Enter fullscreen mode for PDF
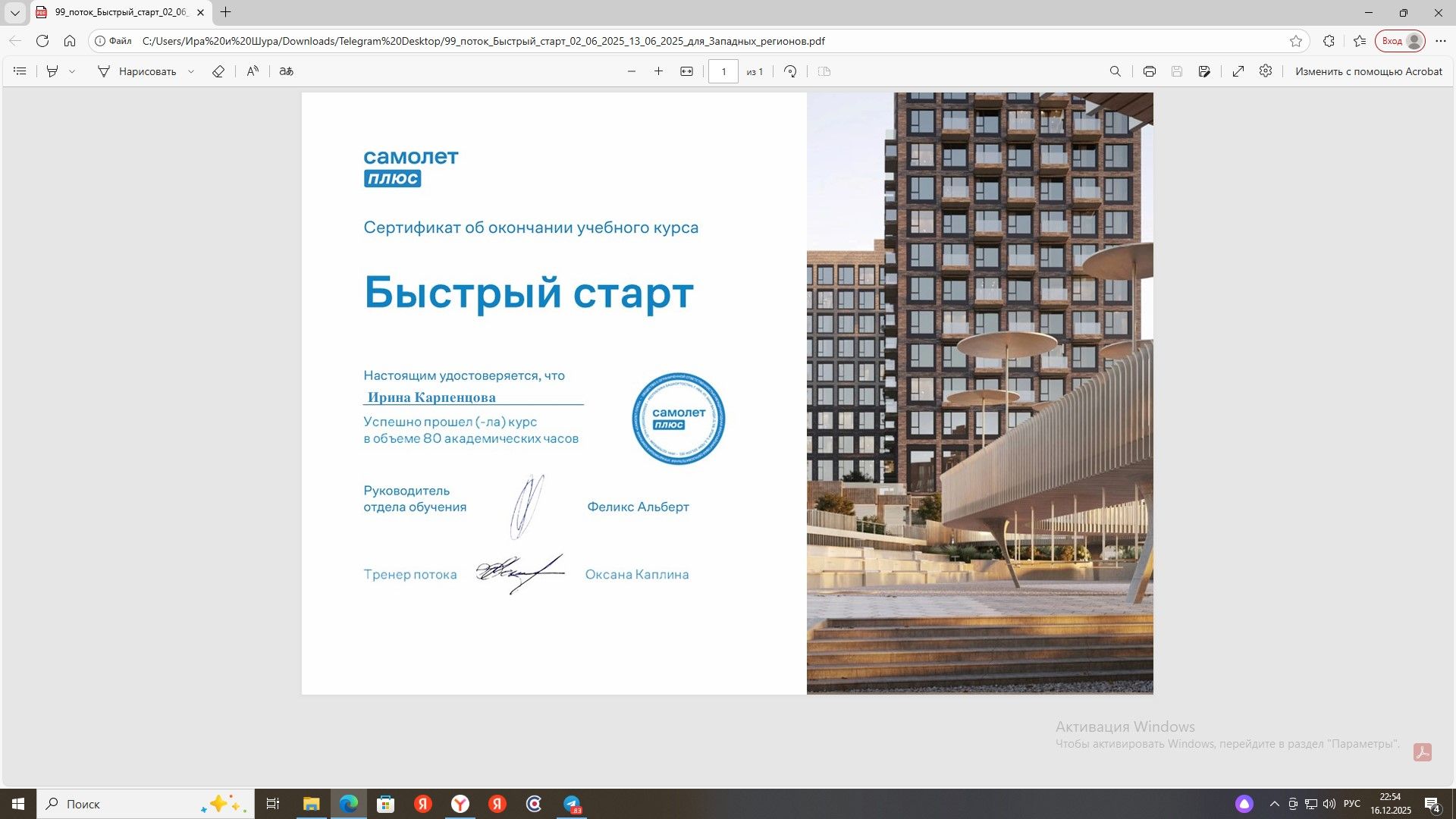The width and height of the screenshot is (1456, 819). click(x=1238, y=71)
